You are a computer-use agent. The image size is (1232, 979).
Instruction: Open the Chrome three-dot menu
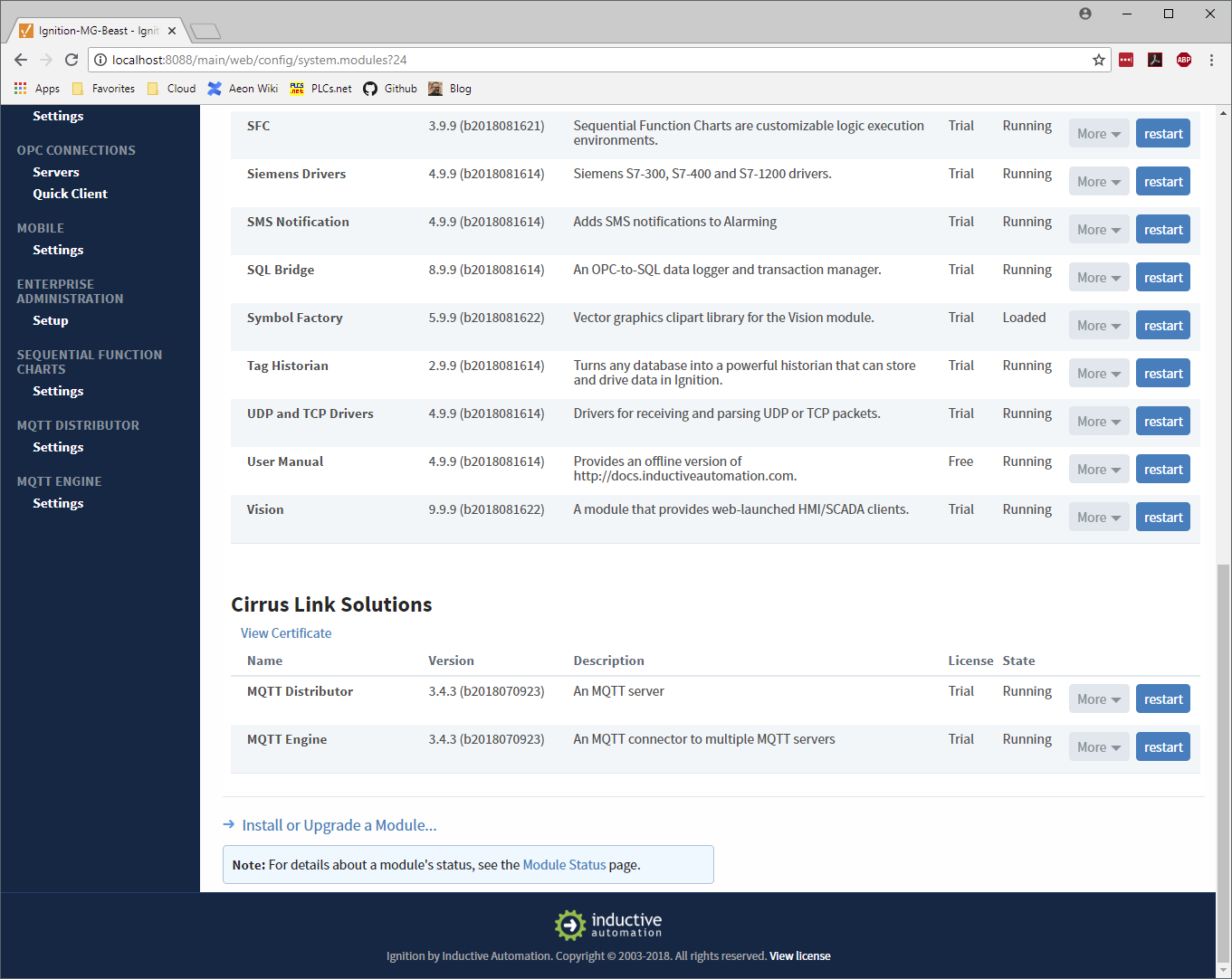1211,60
